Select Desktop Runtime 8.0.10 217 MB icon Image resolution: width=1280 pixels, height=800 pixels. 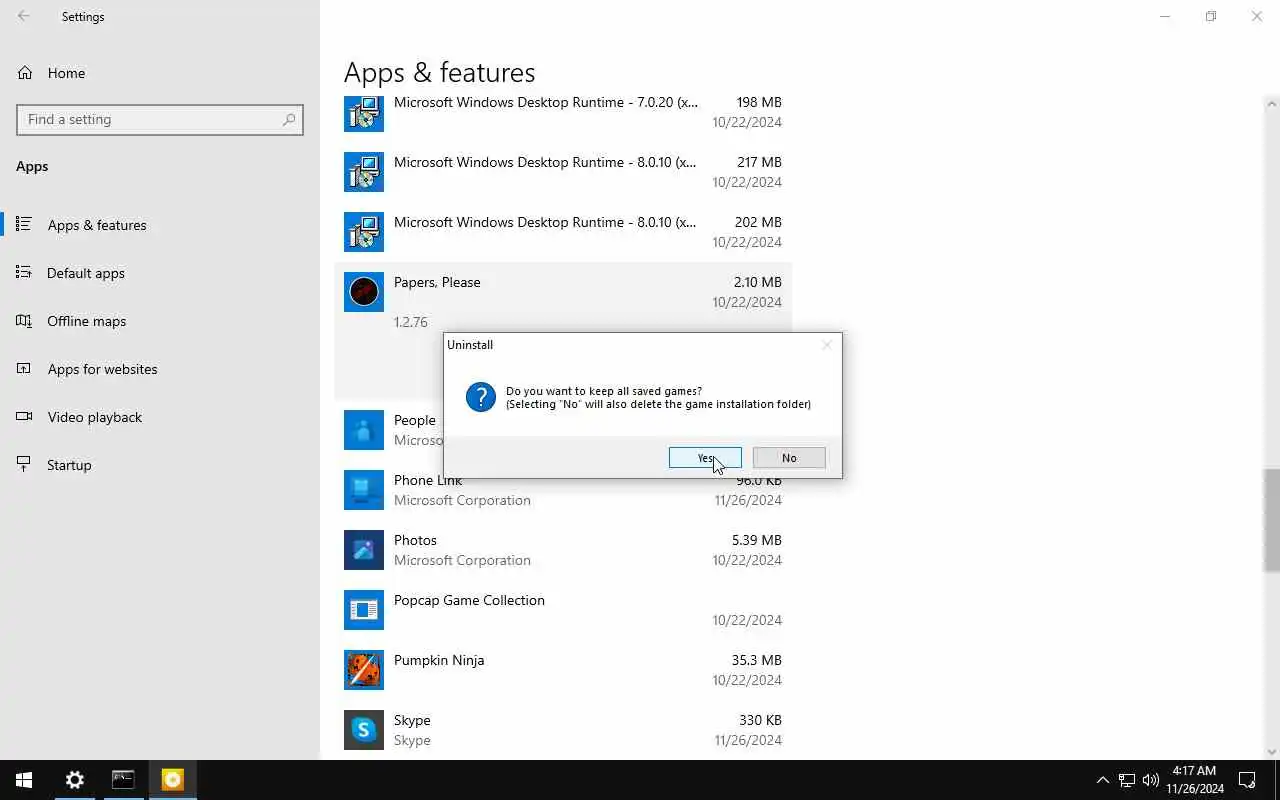point(364,172)
